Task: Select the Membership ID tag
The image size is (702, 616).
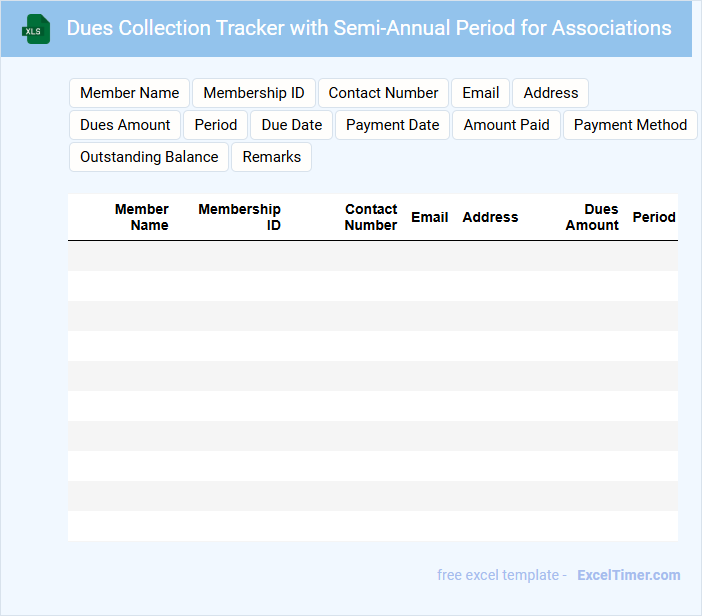Action: (254, 93)
